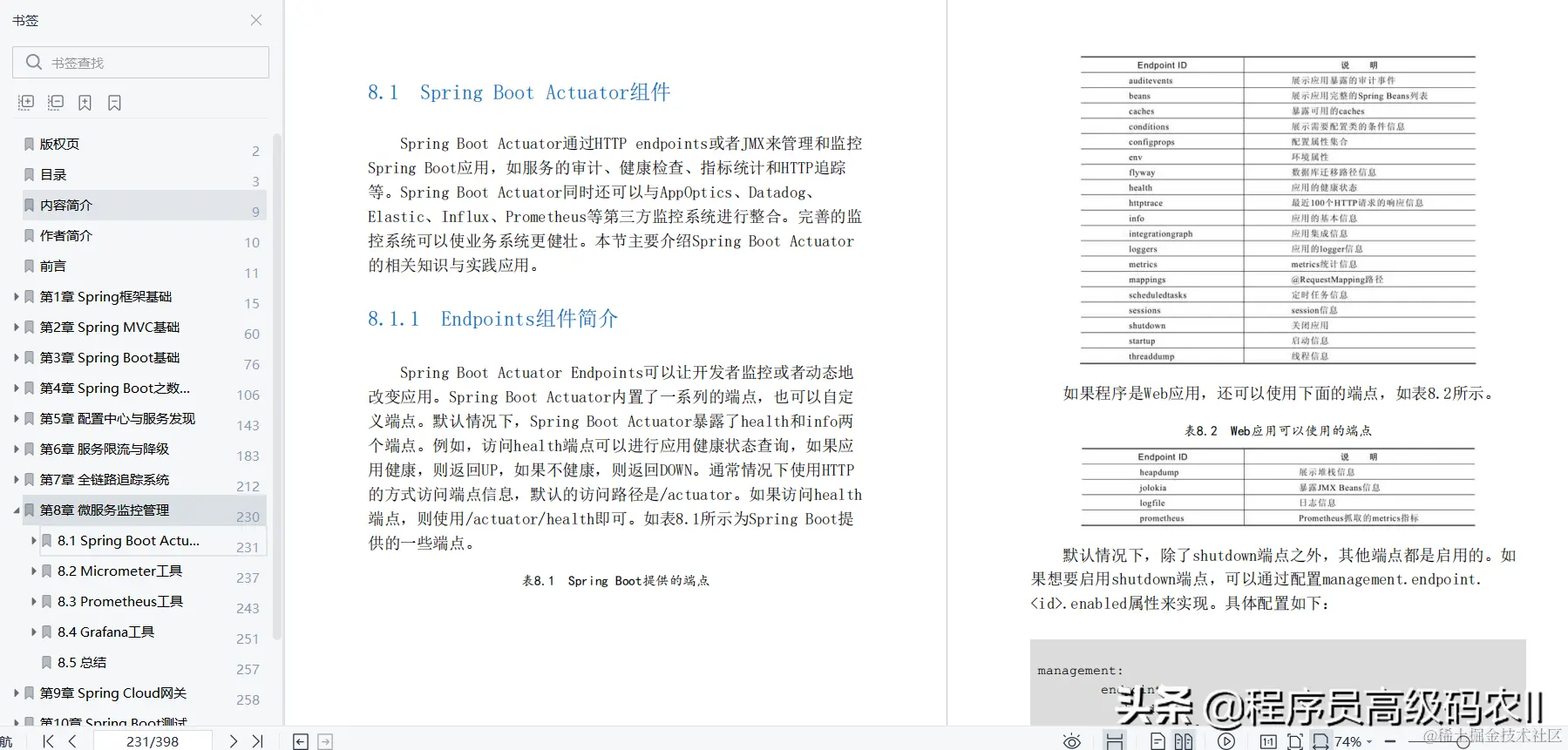Go to 8.3 Prometheus工具 bookmark
The height and width of the screenshot is (750, 1568).
(120, 601)
